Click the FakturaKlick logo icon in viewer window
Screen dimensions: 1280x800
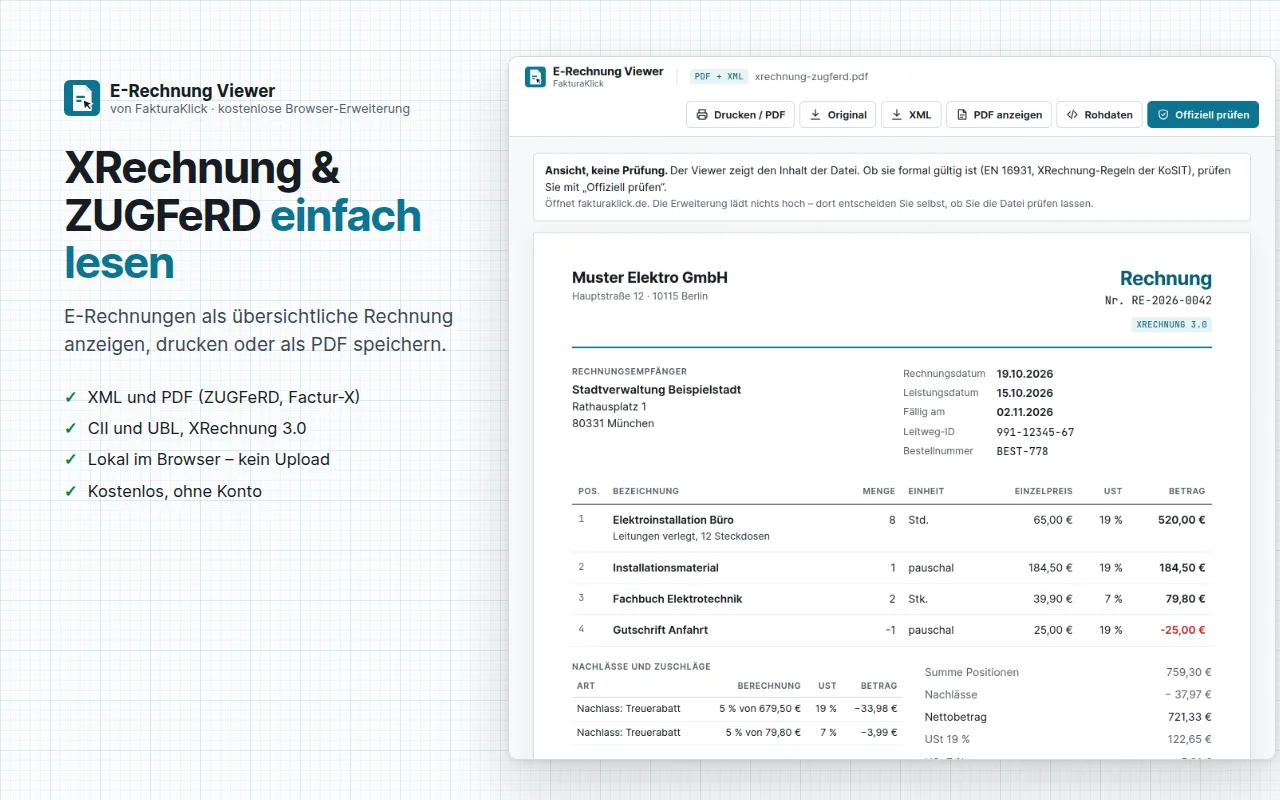[x=535, y=77]
